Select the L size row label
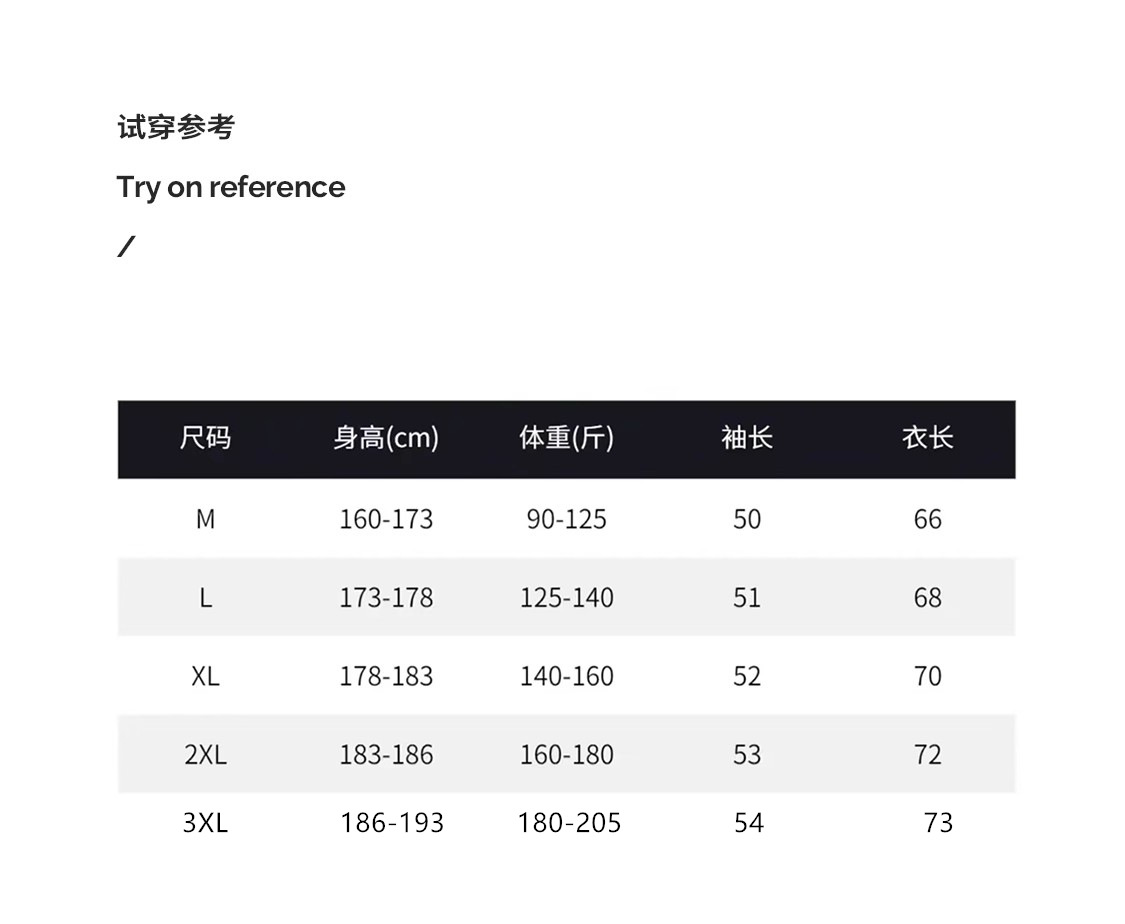This screenshot has width=1125, height=924. click(205, 598)
